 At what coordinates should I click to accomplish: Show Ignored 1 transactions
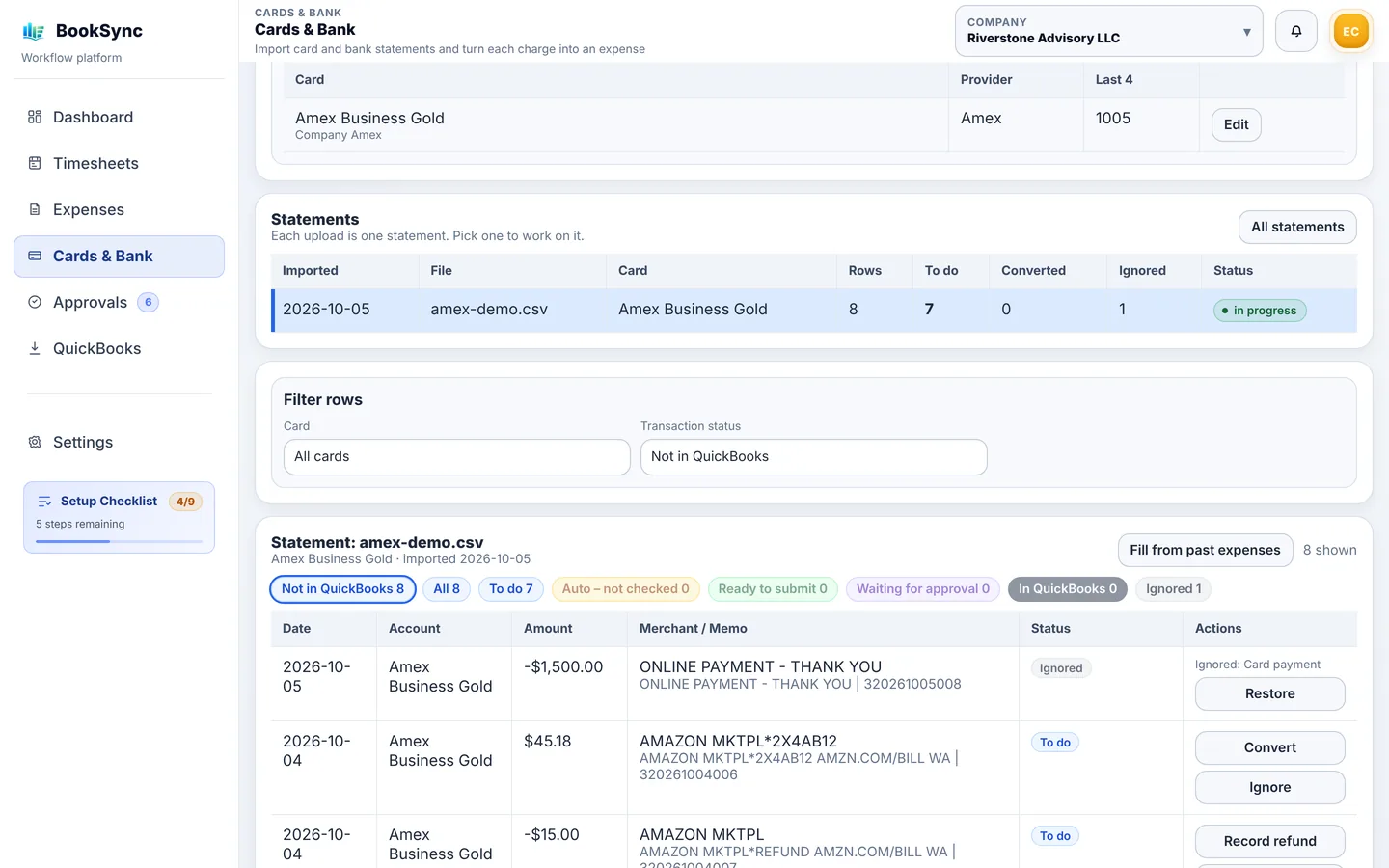(1174, 589)
